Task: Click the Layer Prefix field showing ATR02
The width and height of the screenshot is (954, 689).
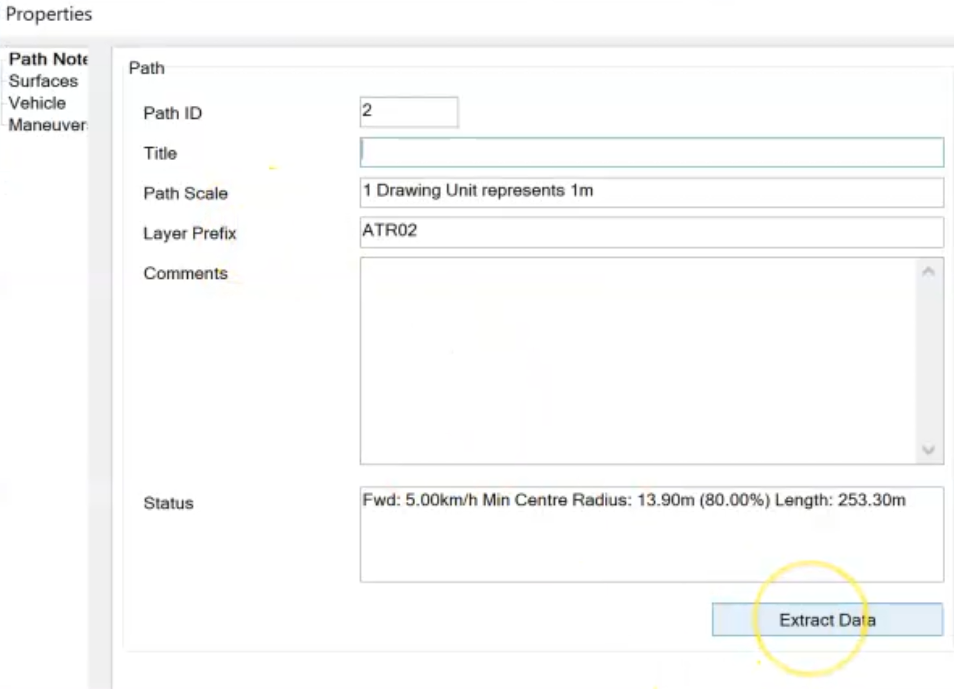Action: (651, 232)
